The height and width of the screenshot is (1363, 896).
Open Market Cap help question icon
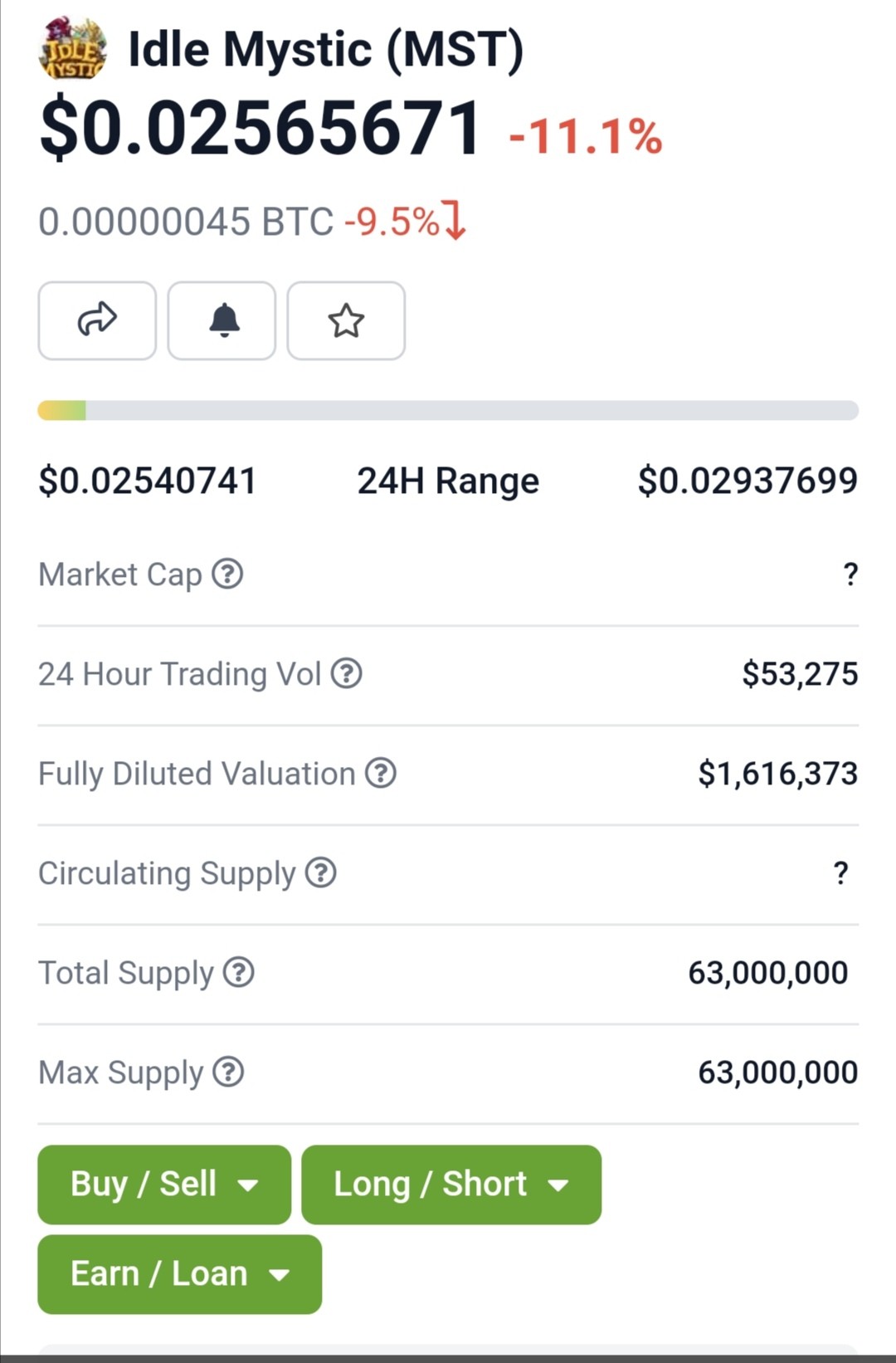[x=227, y=574]
